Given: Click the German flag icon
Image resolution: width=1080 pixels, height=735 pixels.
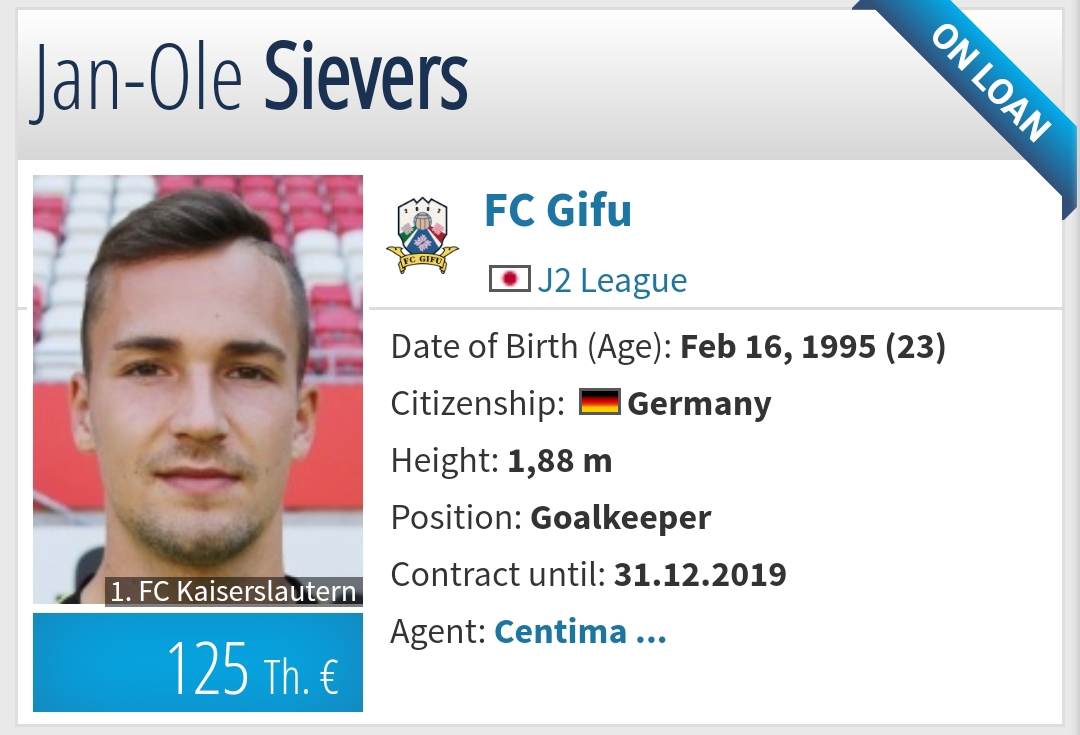Looking at the screenshot, I should 600,403.
